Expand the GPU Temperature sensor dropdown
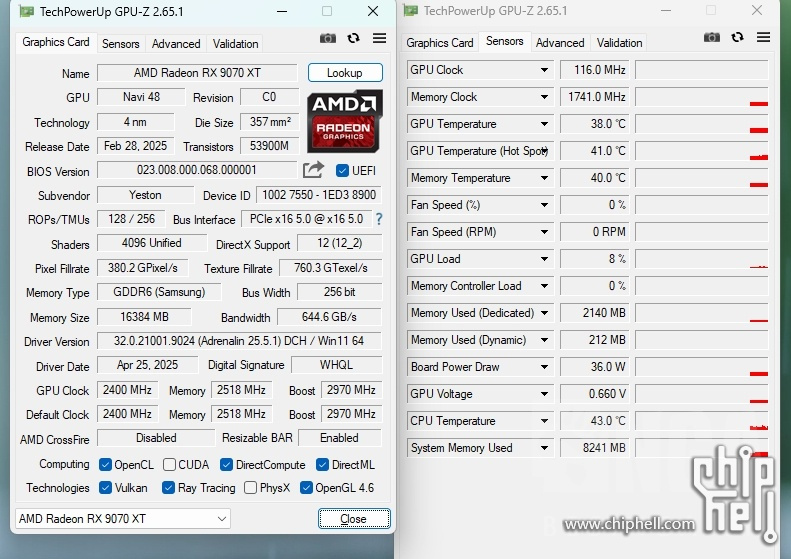 point(544,124)
